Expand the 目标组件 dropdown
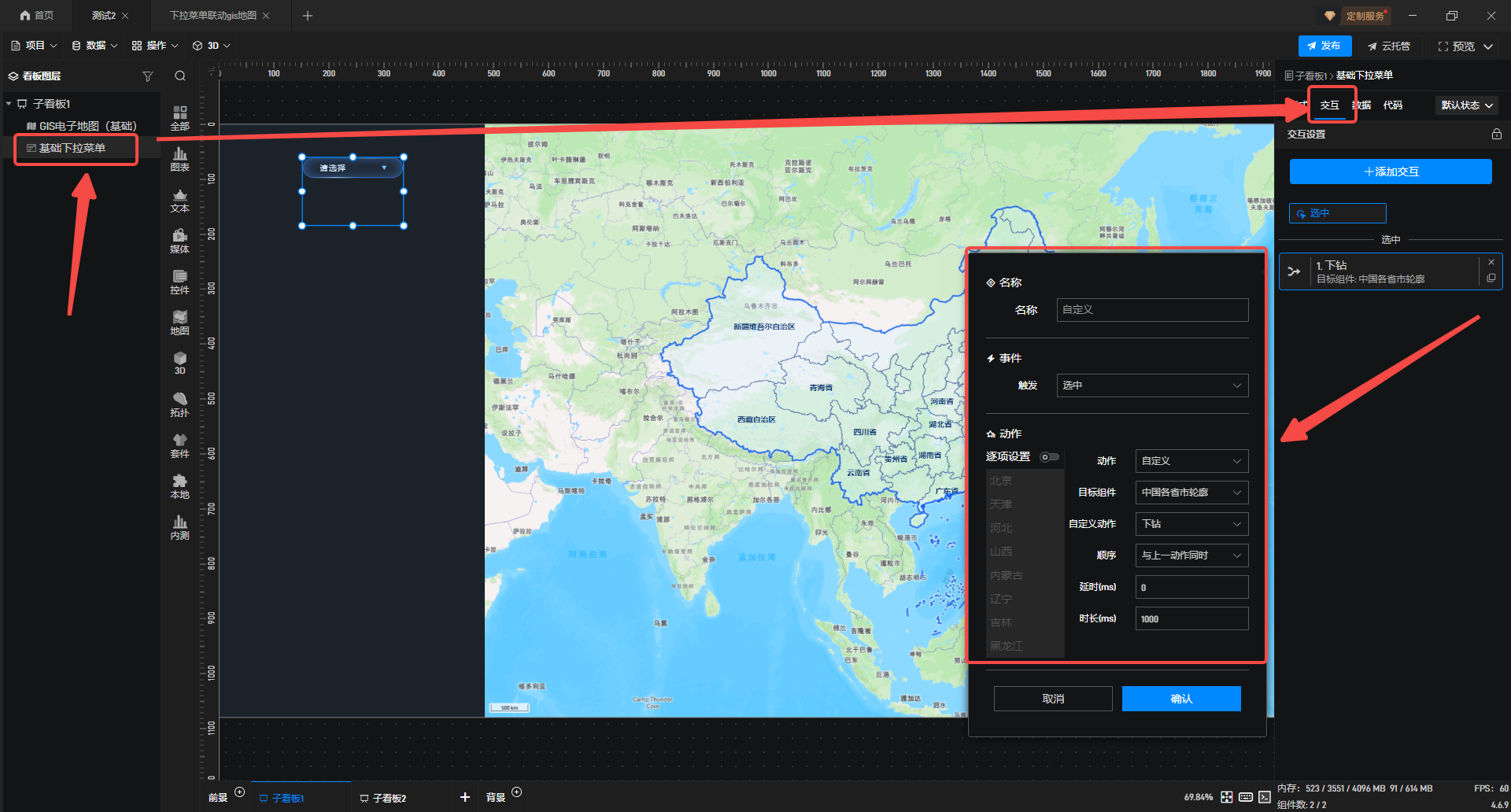This screenshot has height=812, width=1511. [1191, 493]
